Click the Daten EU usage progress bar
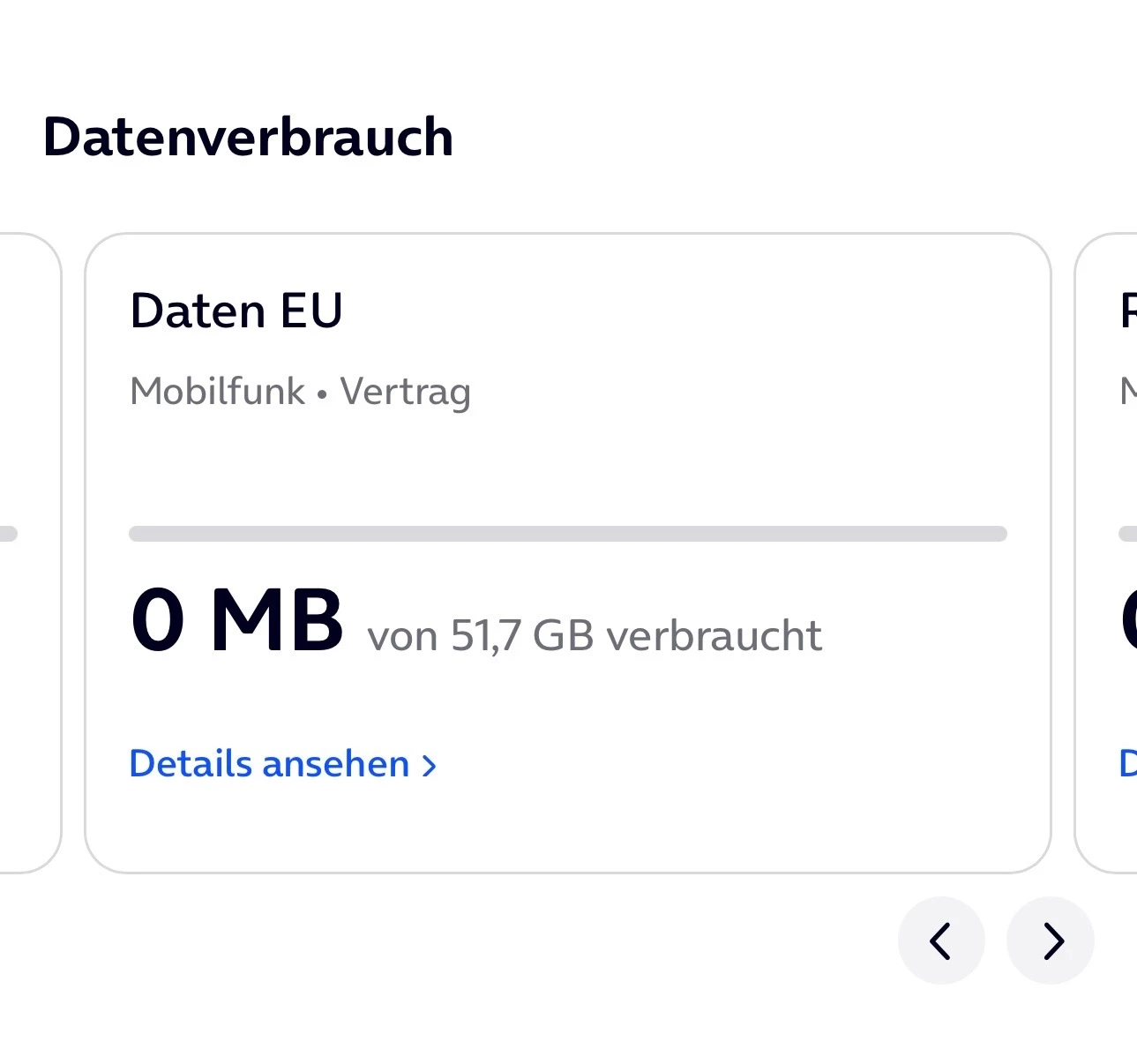The width and height of the screenshot is (1137, 1064). 567,534
